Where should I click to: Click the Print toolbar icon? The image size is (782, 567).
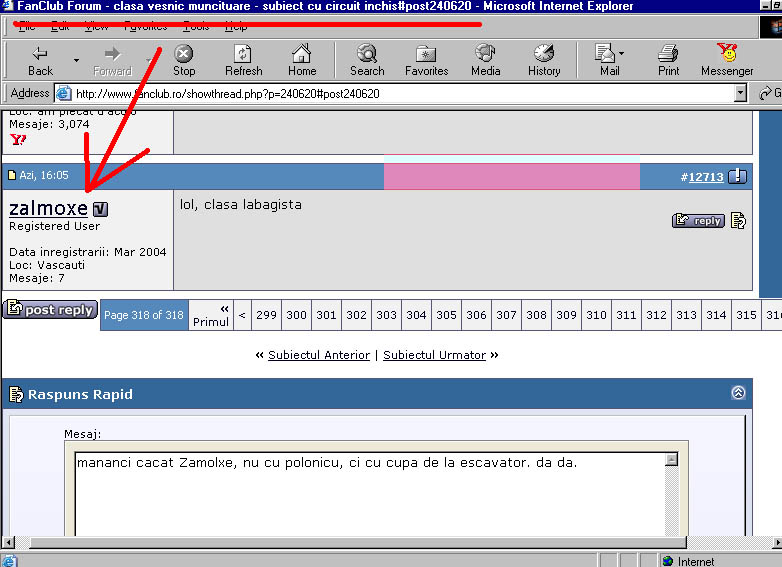click(x=668, y=60)
